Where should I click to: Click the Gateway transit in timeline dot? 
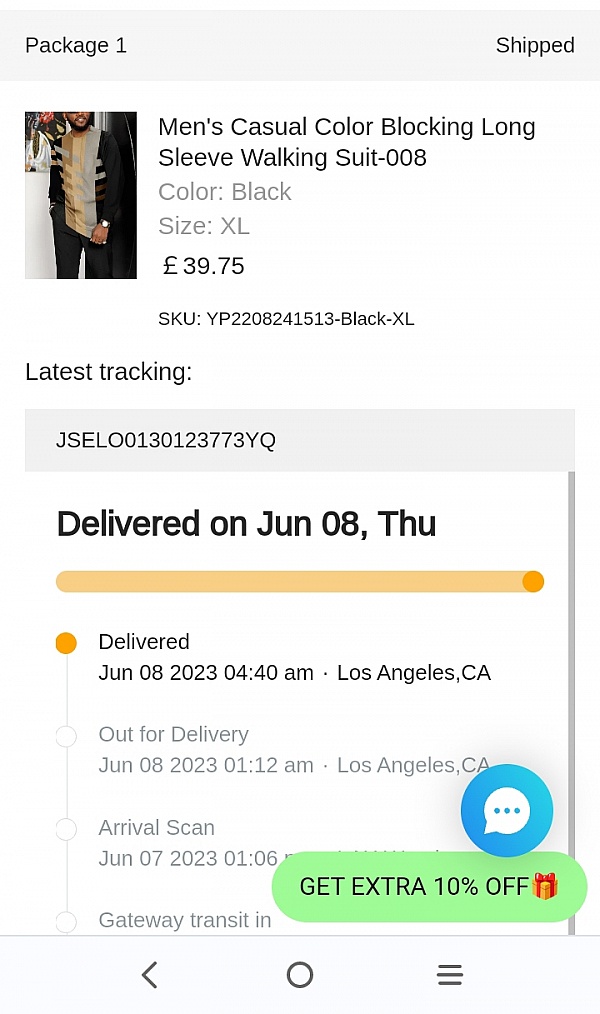[x=66, y=921]
